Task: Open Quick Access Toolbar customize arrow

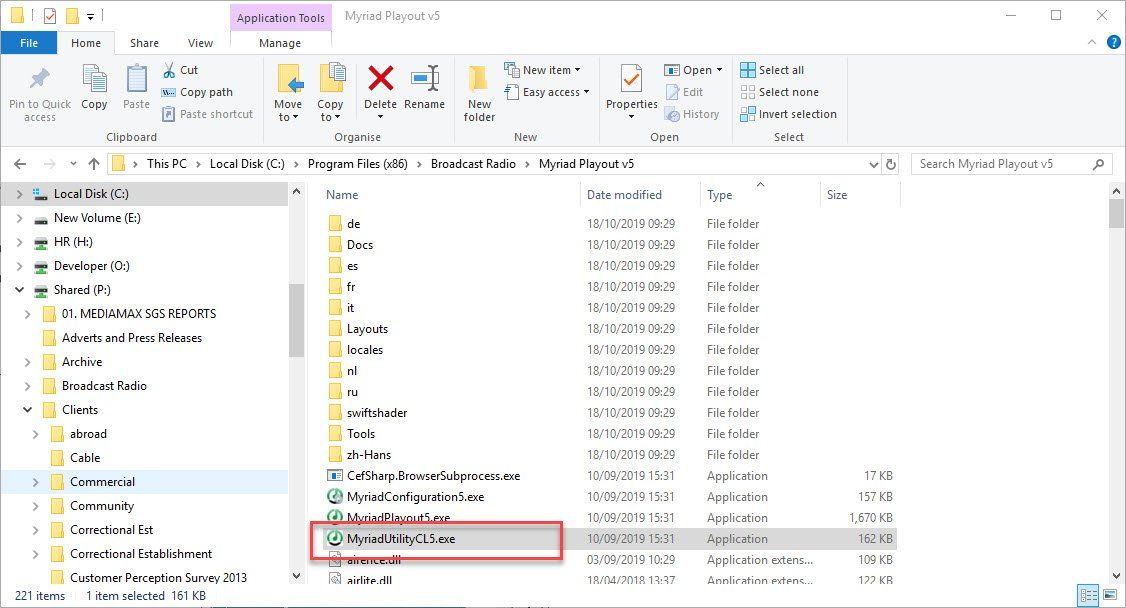Action: tap(90, 16)
